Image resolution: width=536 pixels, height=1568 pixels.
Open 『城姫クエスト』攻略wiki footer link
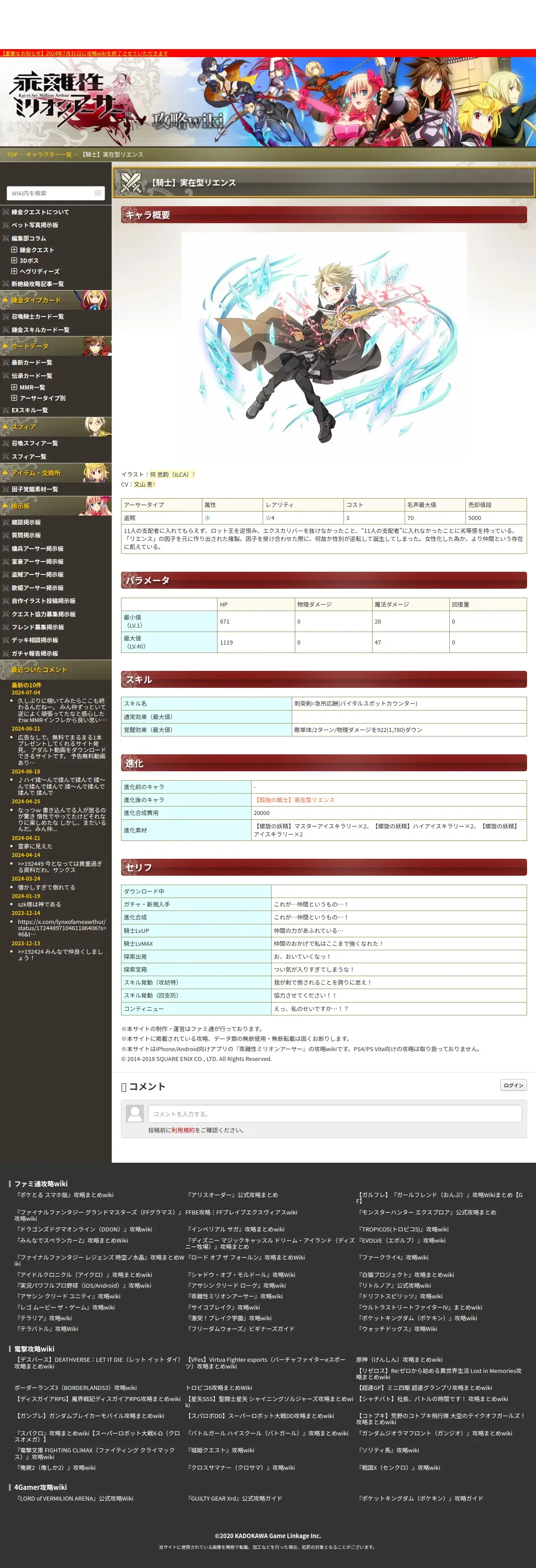pos(220,1450)
